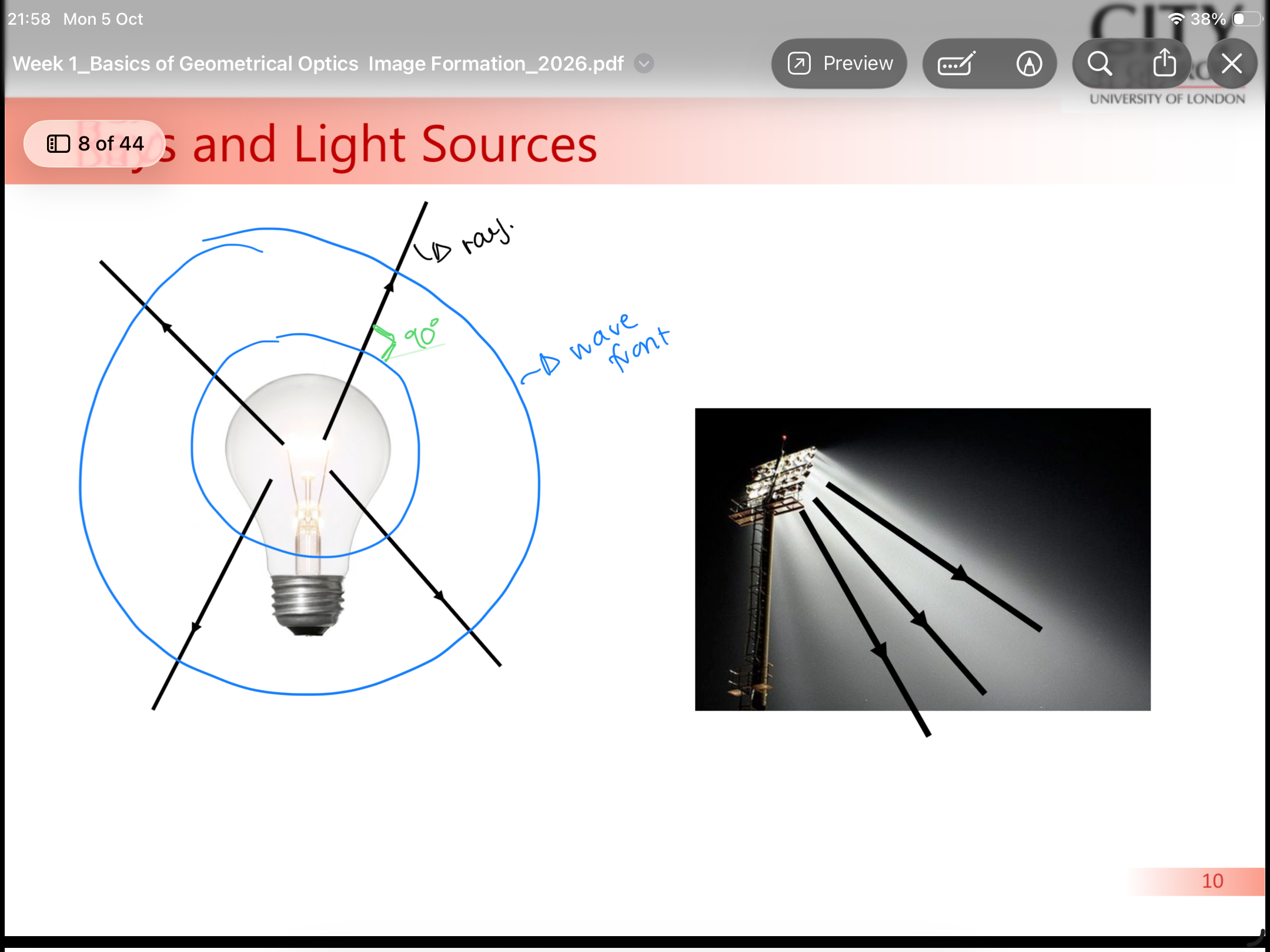
Task: Tap the Wi-Fi status icon
Action: 1175,19
